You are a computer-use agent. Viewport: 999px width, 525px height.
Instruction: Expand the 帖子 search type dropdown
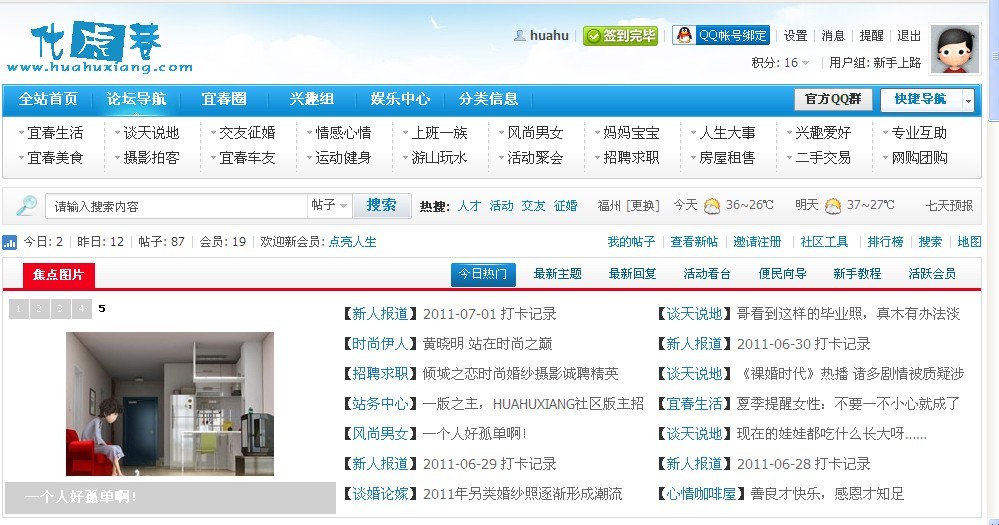329,205
